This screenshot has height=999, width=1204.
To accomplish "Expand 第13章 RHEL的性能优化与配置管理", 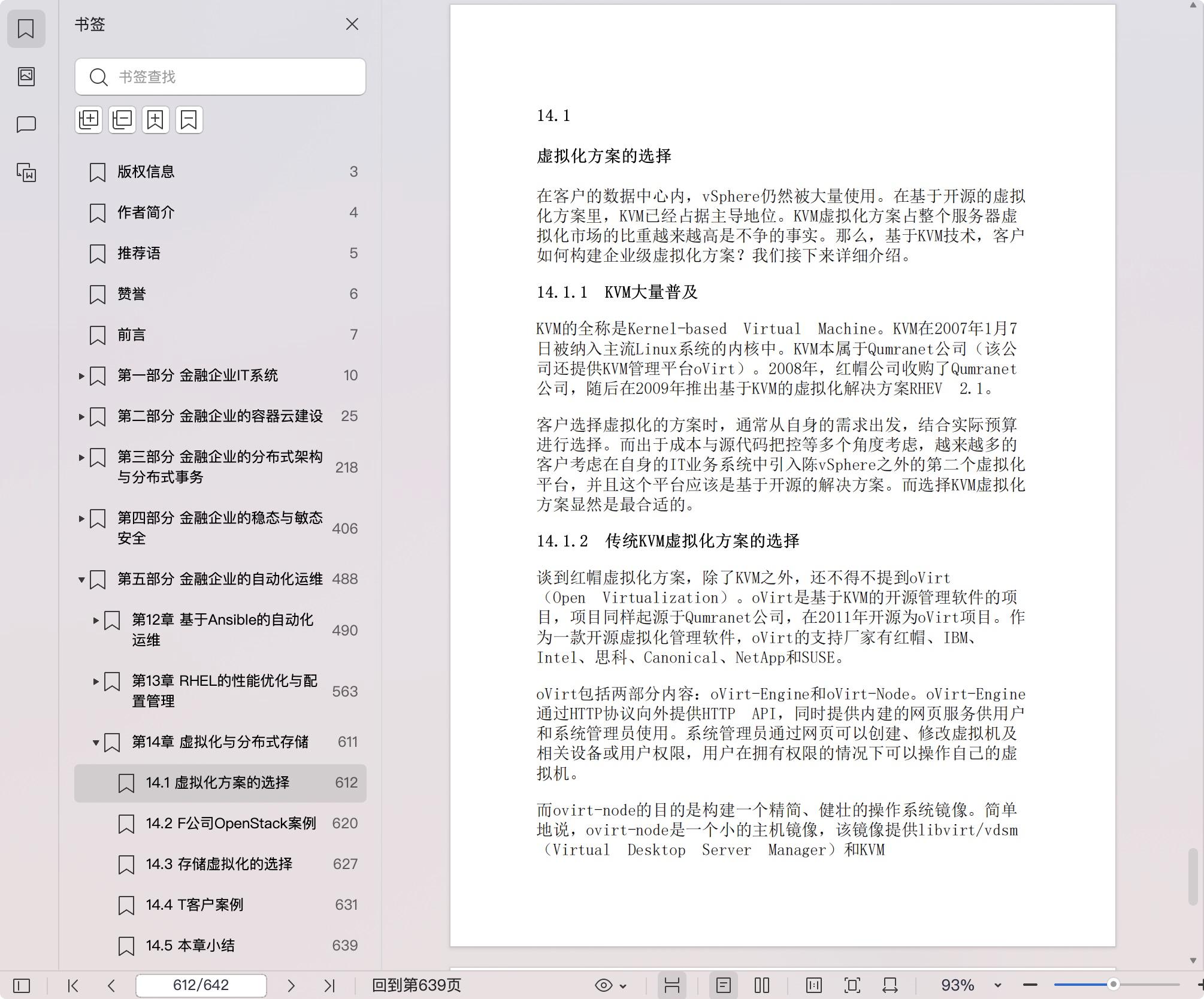I will 96,682.
